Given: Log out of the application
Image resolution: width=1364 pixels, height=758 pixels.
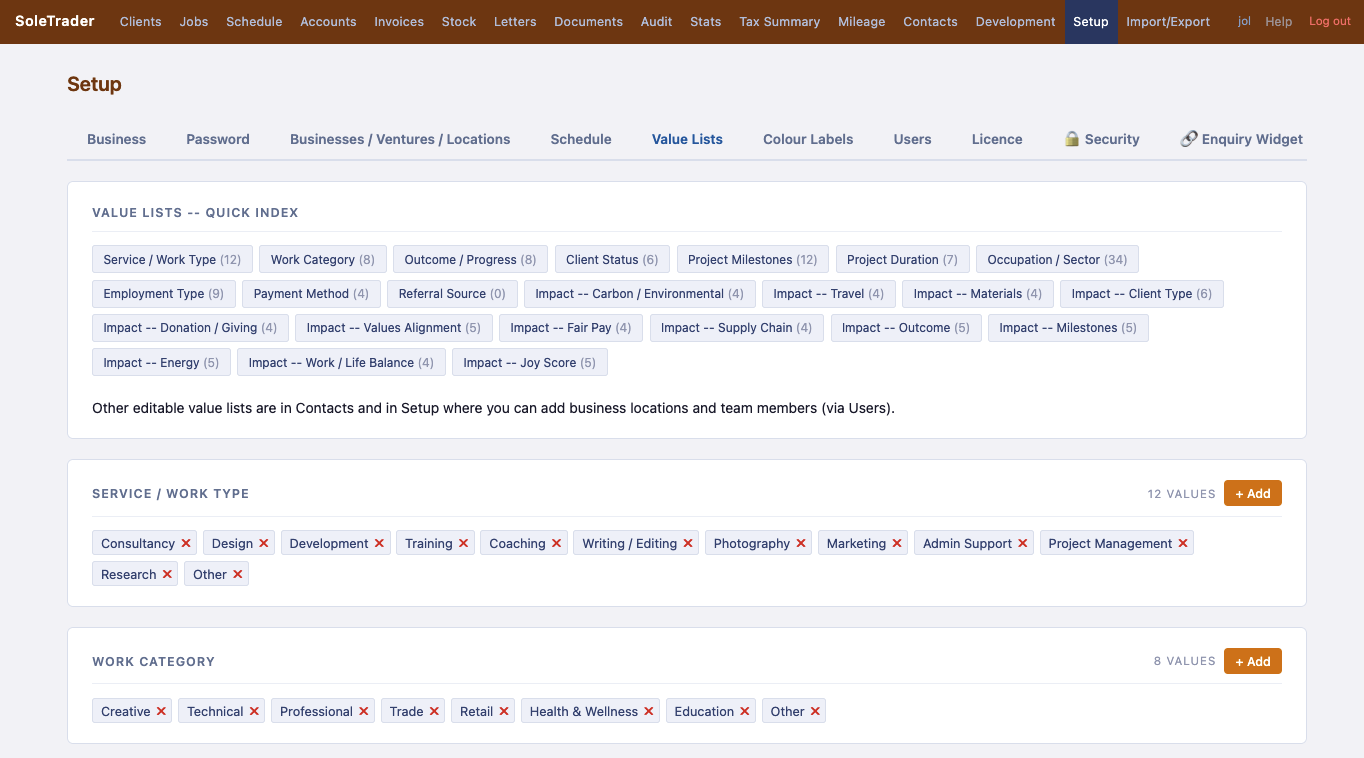Looking at the screenshot, I should coord(1330,21).
